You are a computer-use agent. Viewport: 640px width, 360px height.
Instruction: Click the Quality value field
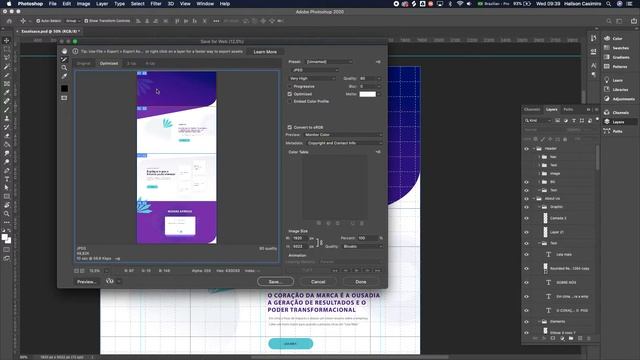[x=369, y=78]
